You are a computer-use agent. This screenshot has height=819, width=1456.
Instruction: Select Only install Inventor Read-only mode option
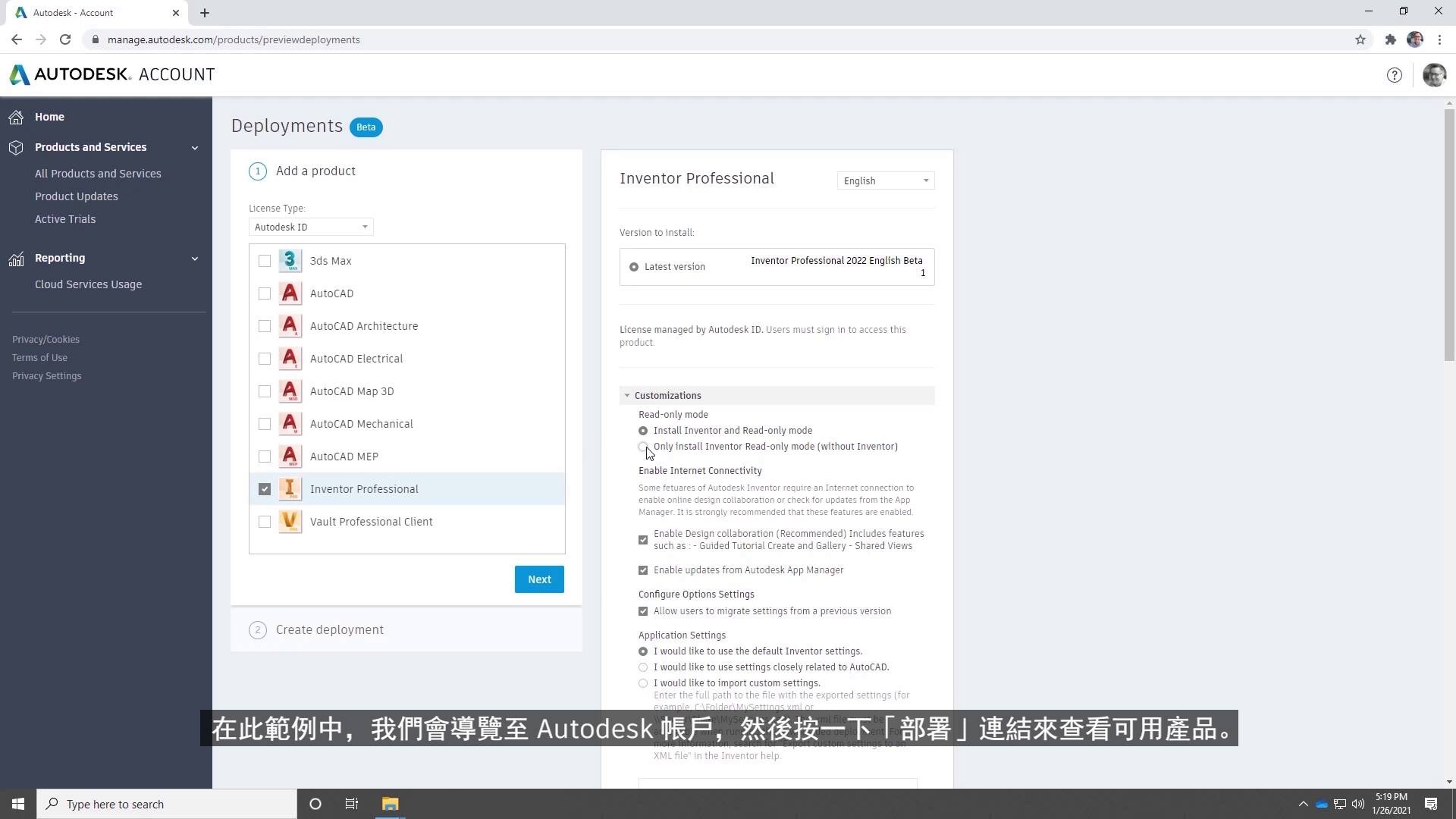(x=643, y=447)
